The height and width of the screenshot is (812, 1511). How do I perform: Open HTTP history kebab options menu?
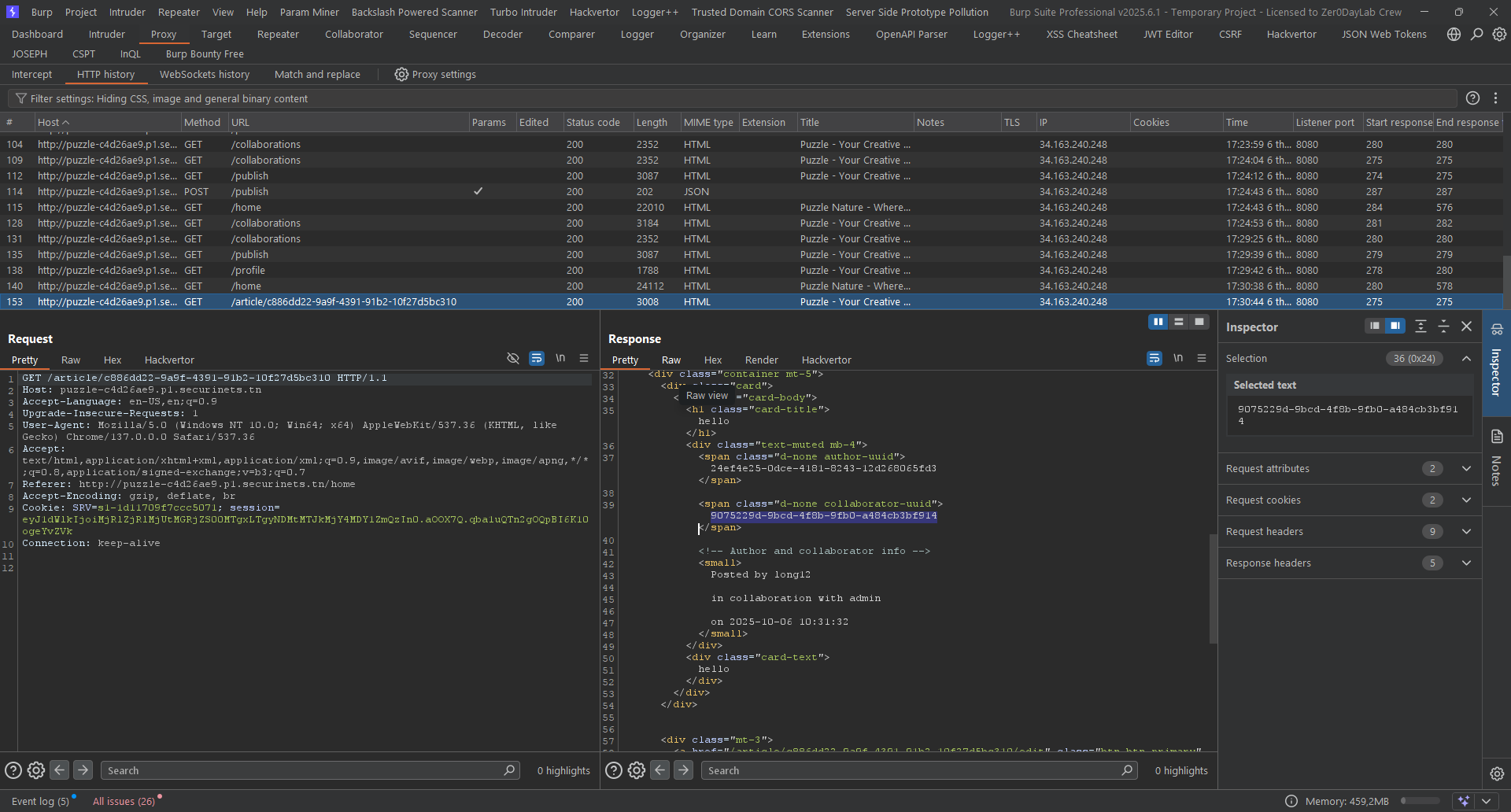click(1496, 98)
